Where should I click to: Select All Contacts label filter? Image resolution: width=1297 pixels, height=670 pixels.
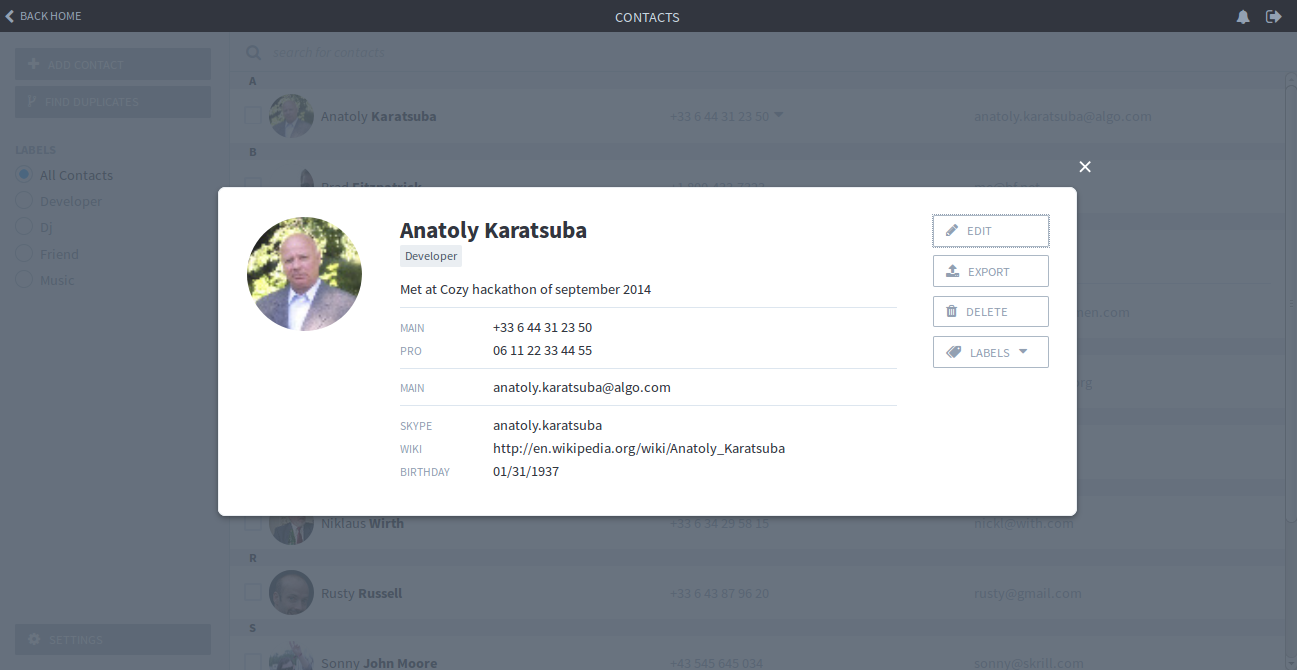[x=65, y=175]
